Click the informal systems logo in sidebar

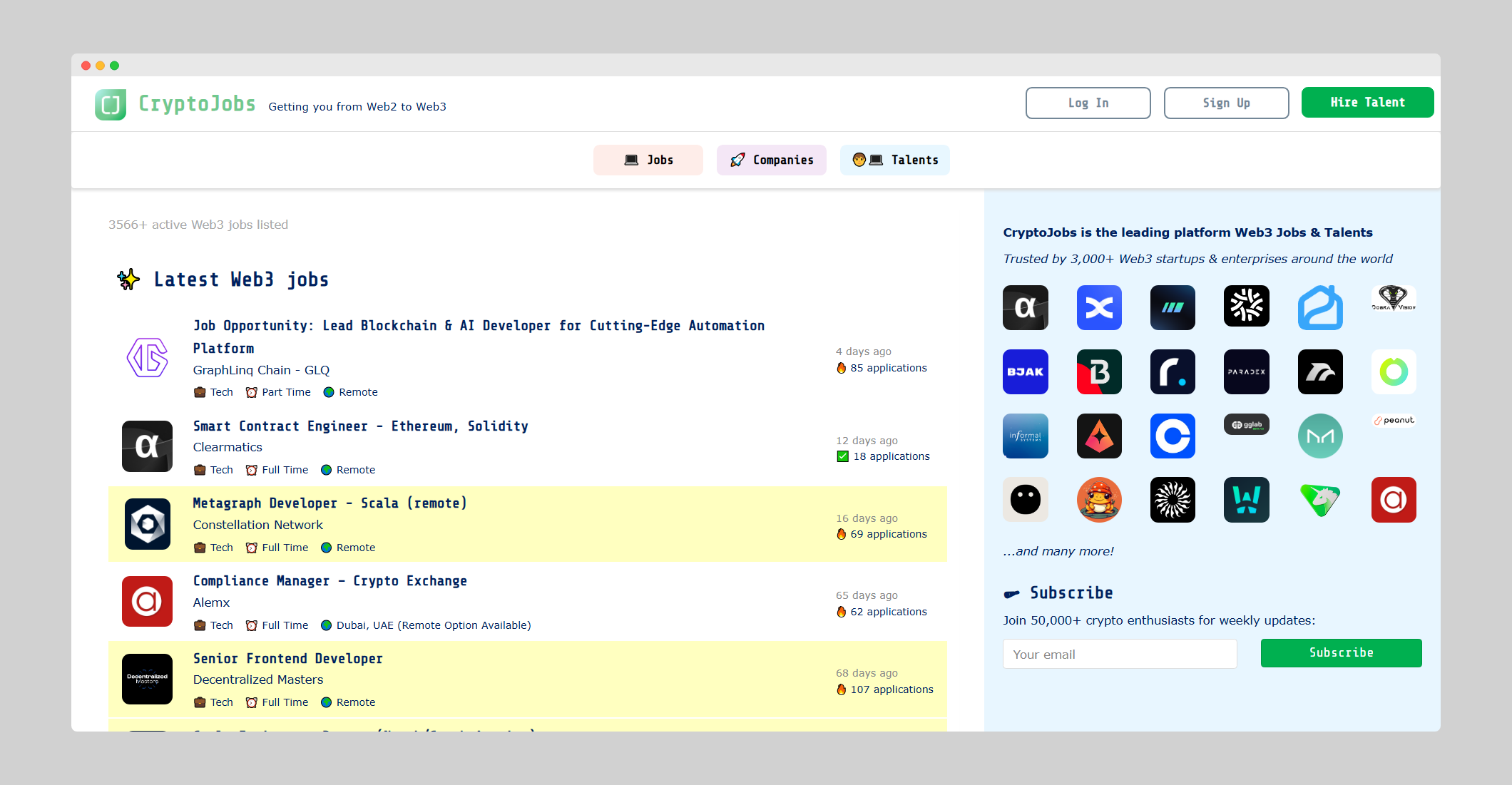pos(1026,436)
